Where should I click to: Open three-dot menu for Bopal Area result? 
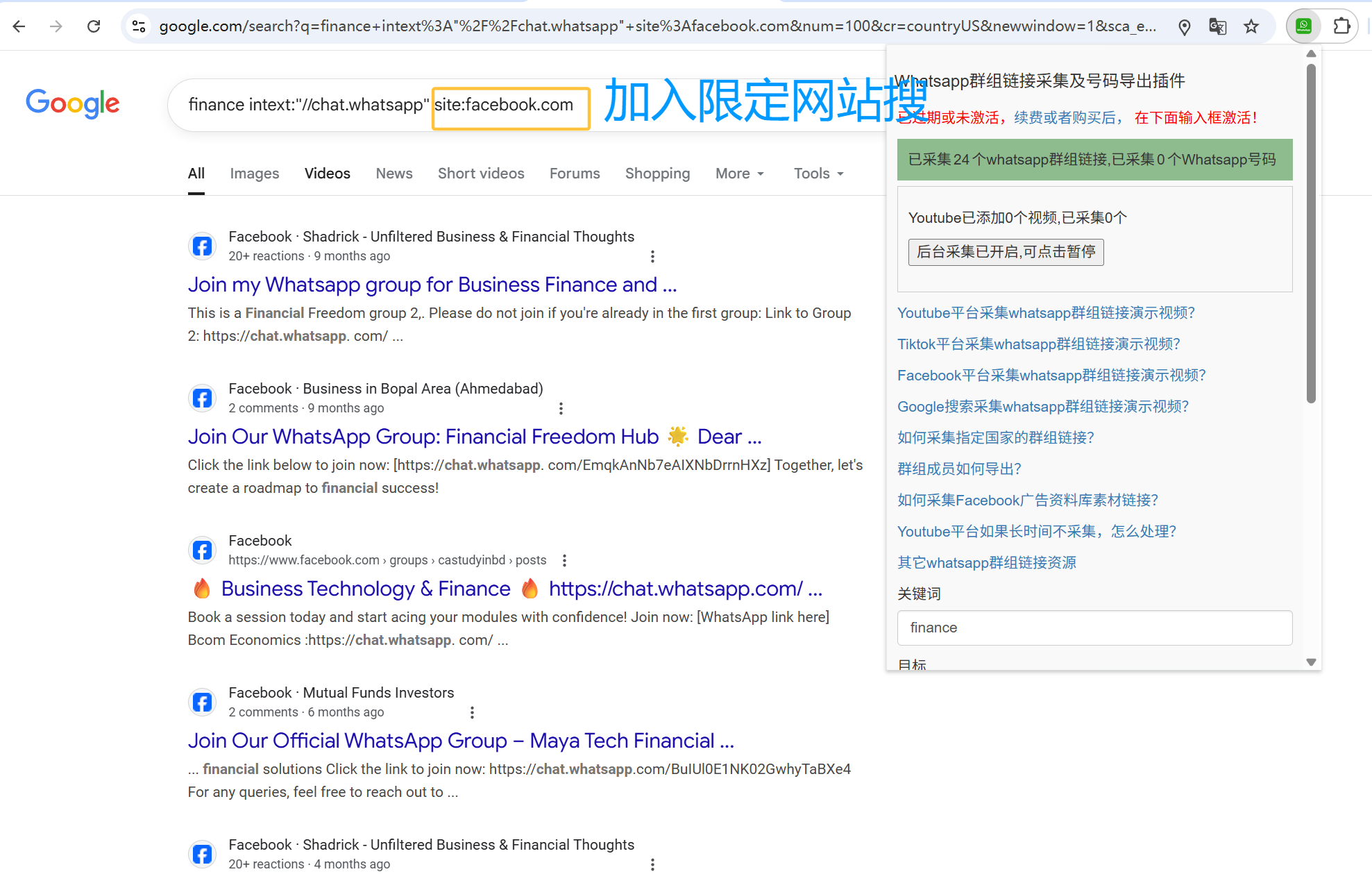(x=561, y=409)
